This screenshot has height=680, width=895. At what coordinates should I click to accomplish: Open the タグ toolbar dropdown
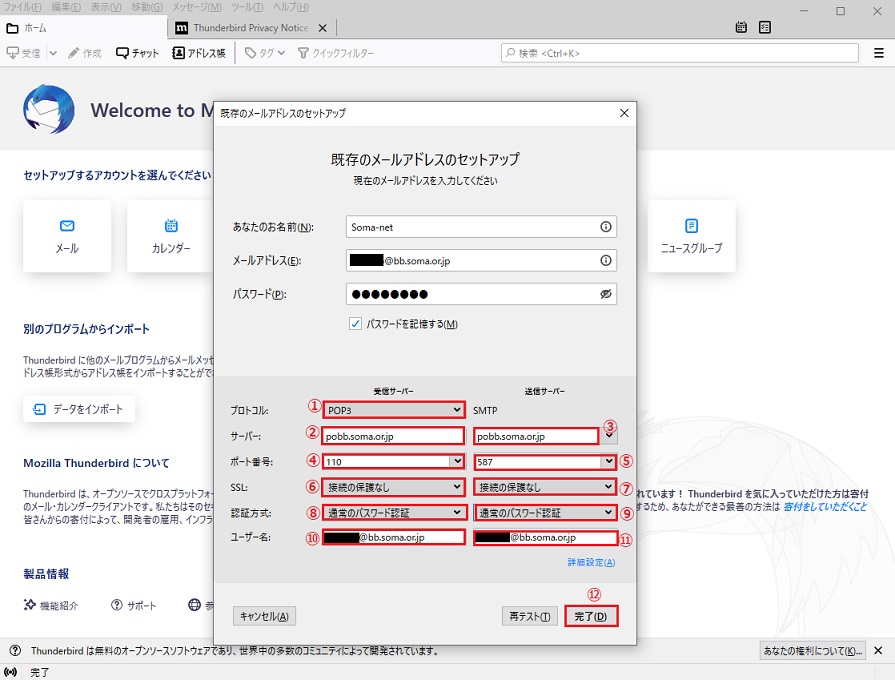(265, 53)
